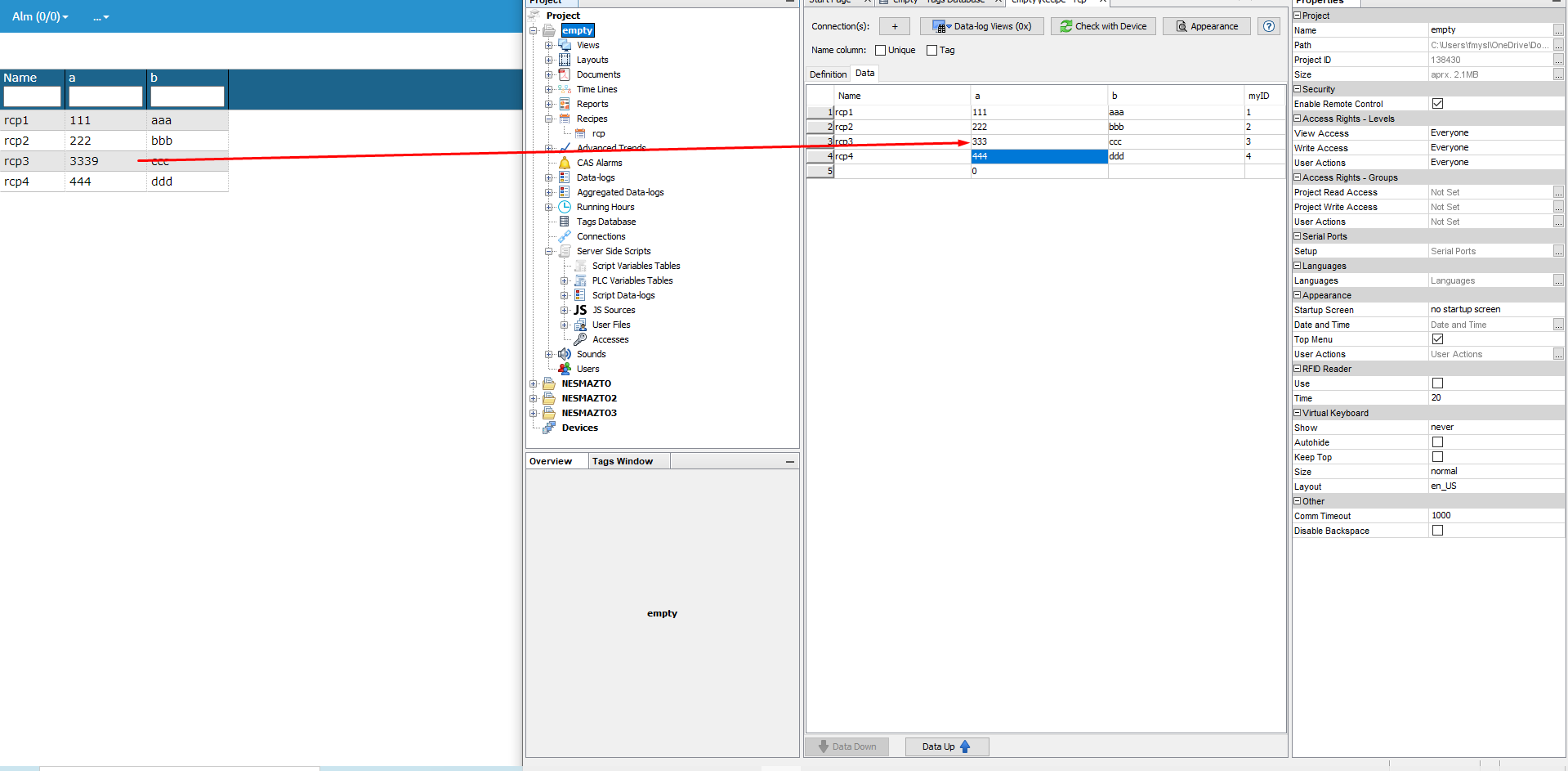Collapse the Virtual Keyboard properties section

point(1298,413)
